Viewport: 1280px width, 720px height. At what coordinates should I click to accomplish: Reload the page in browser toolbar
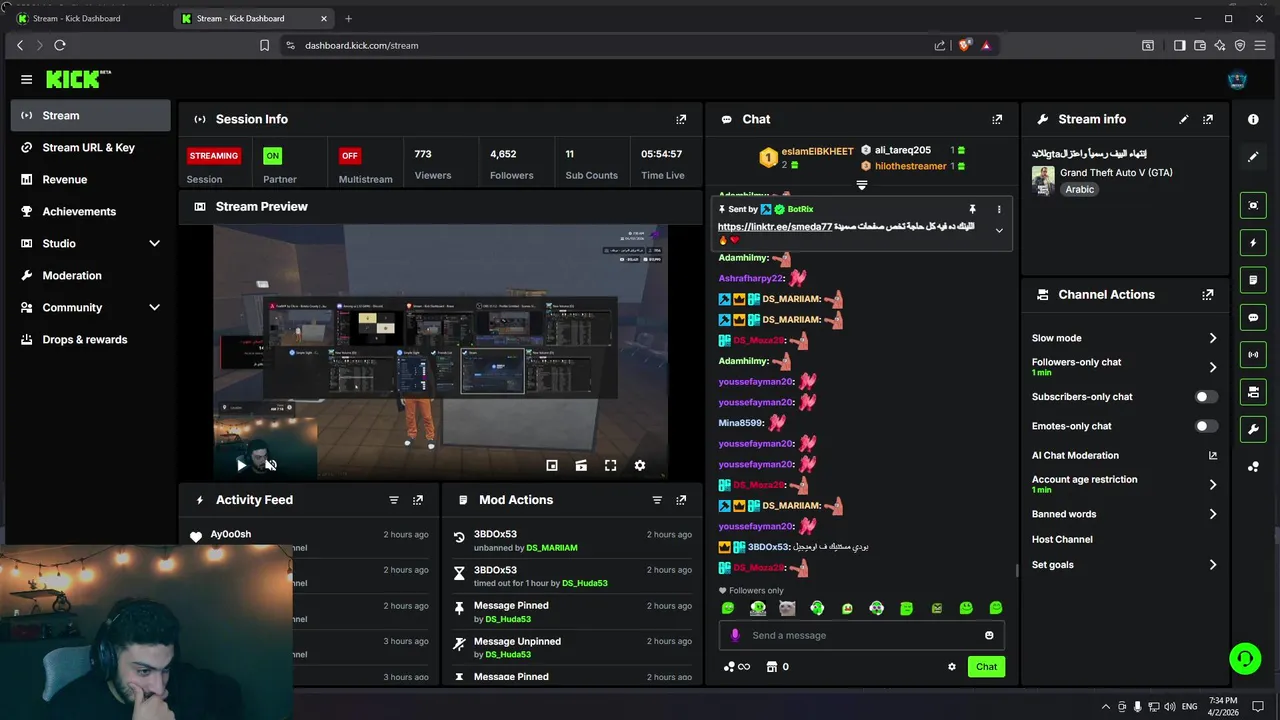click(60, 45)
